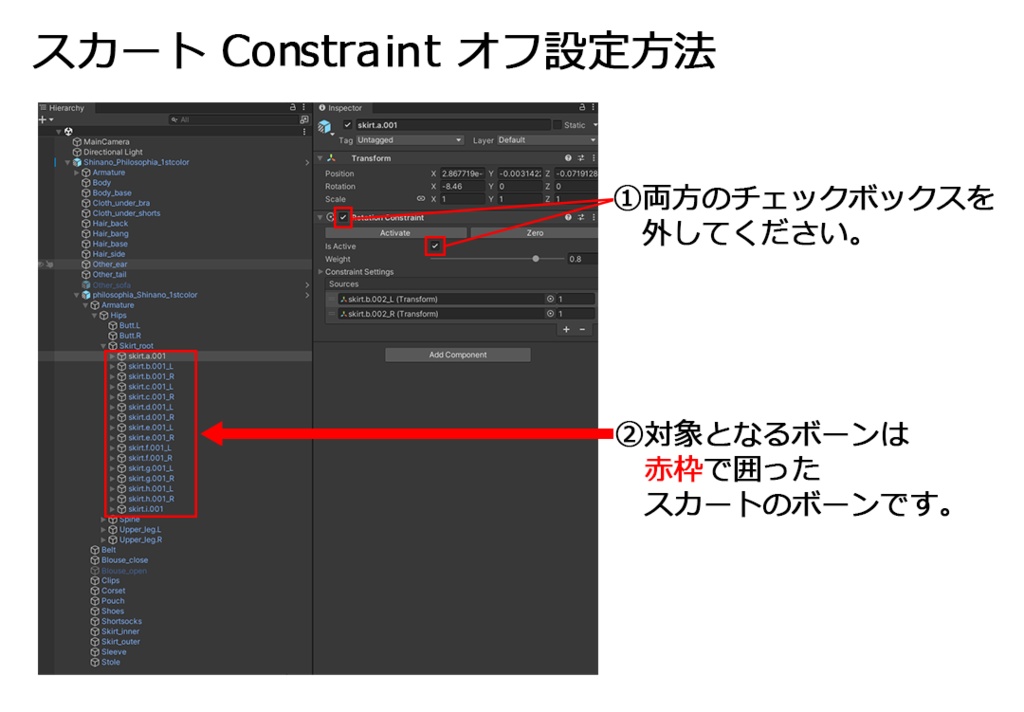Viewport: 1024px width, 712px height.
Task: Open Transform component presets icon
Action: [581, 158]
